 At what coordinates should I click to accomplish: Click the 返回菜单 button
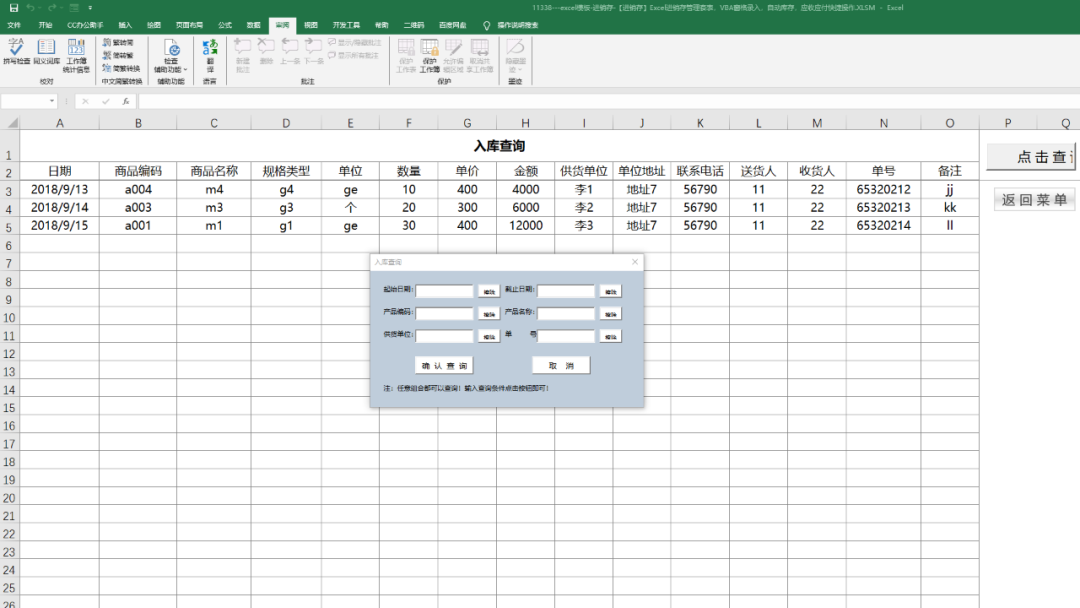click(x=1034, y=200)
